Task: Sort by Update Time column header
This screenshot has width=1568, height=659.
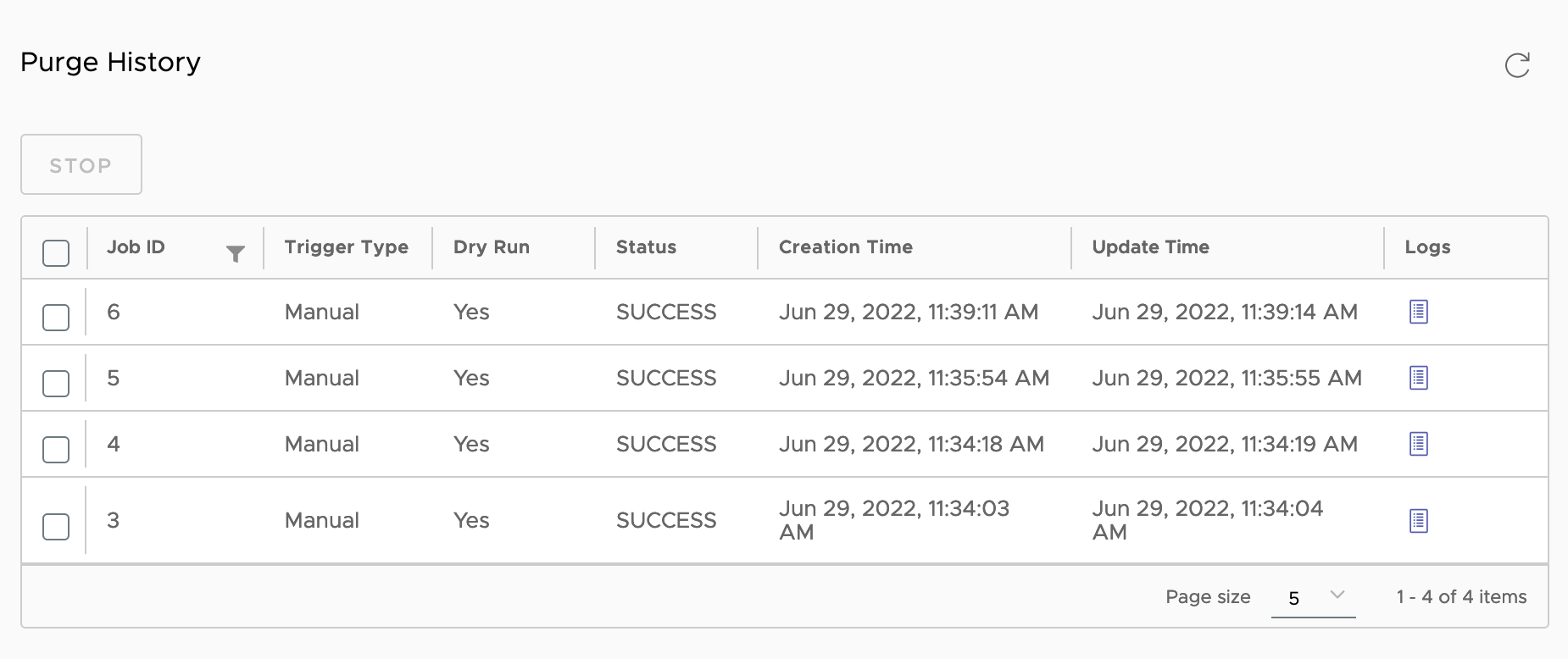Action: pos(1150,247)
